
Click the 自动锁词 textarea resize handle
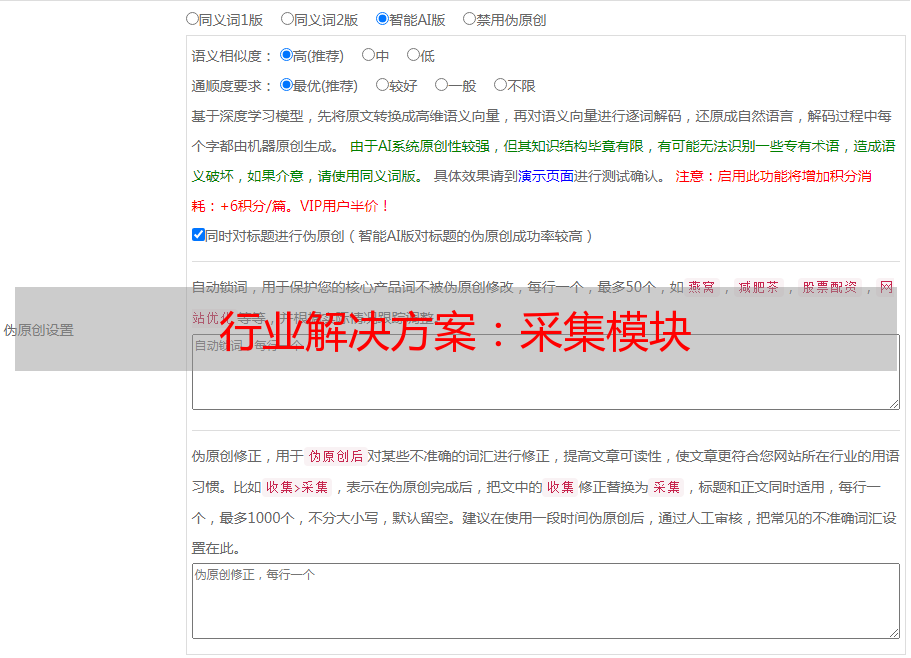[x=894, y=404]
